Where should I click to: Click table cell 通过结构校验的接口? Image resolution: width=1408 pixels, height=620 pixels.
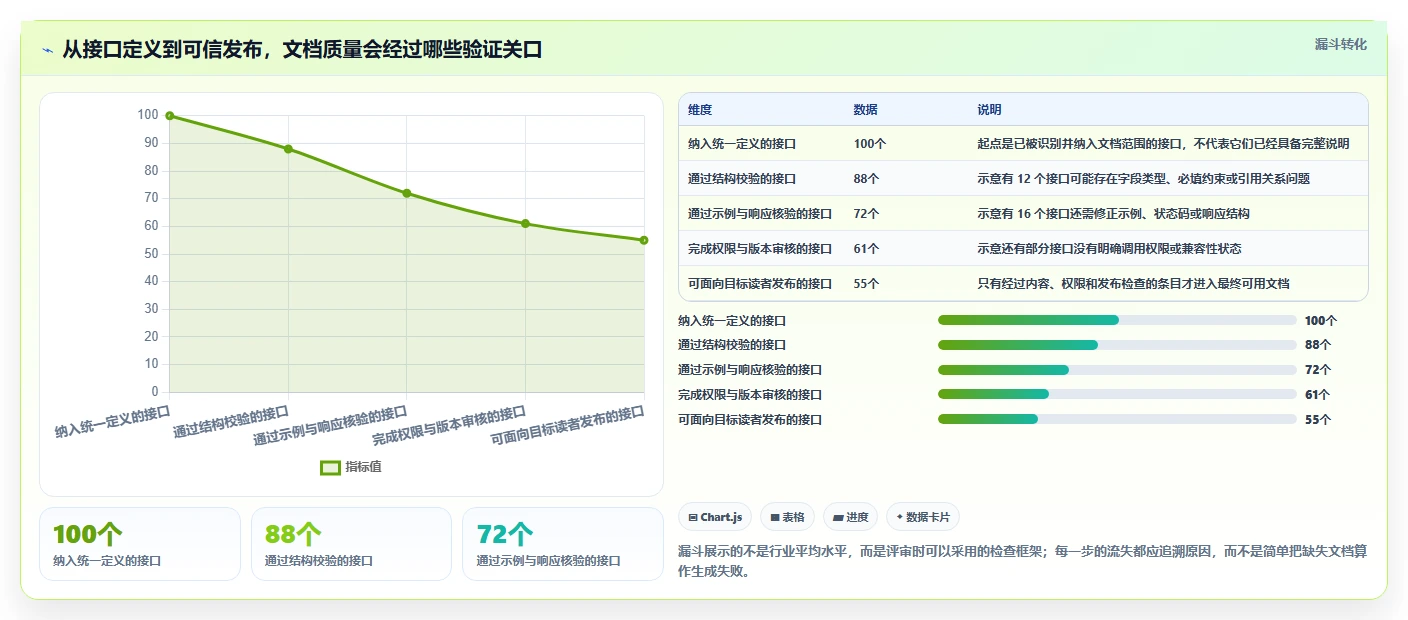point(742,179)
